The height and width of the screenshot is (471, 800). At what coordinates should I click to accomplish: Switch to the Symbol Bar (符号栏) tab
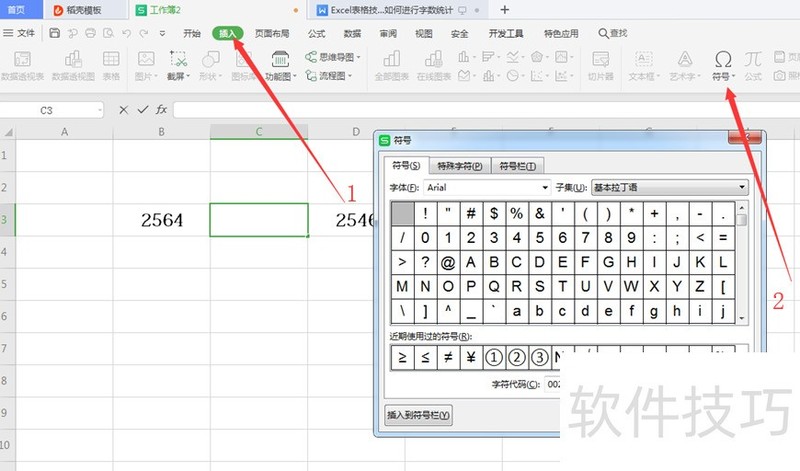tap(517, 166)
